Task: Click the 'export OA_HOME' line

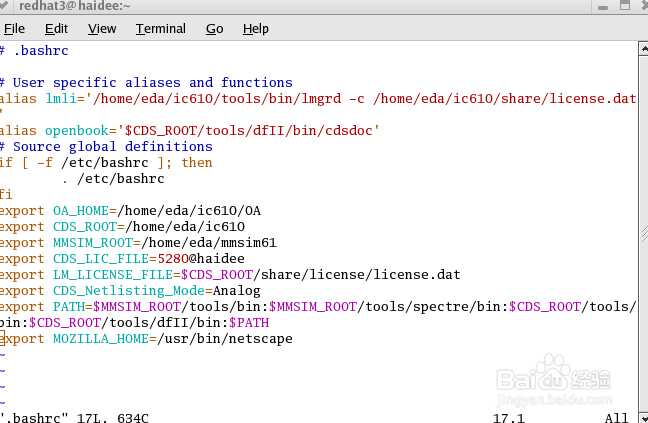Action: 130,210
